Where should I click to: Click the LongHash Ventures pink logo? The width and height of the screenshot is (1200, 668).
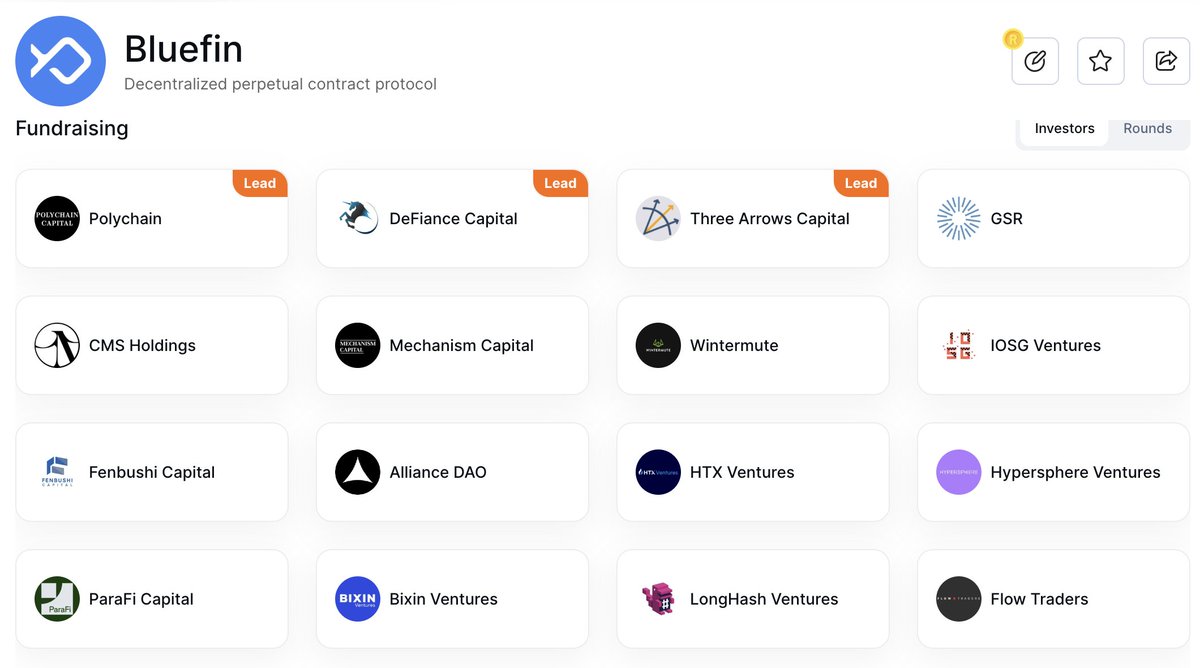(658, 599)
